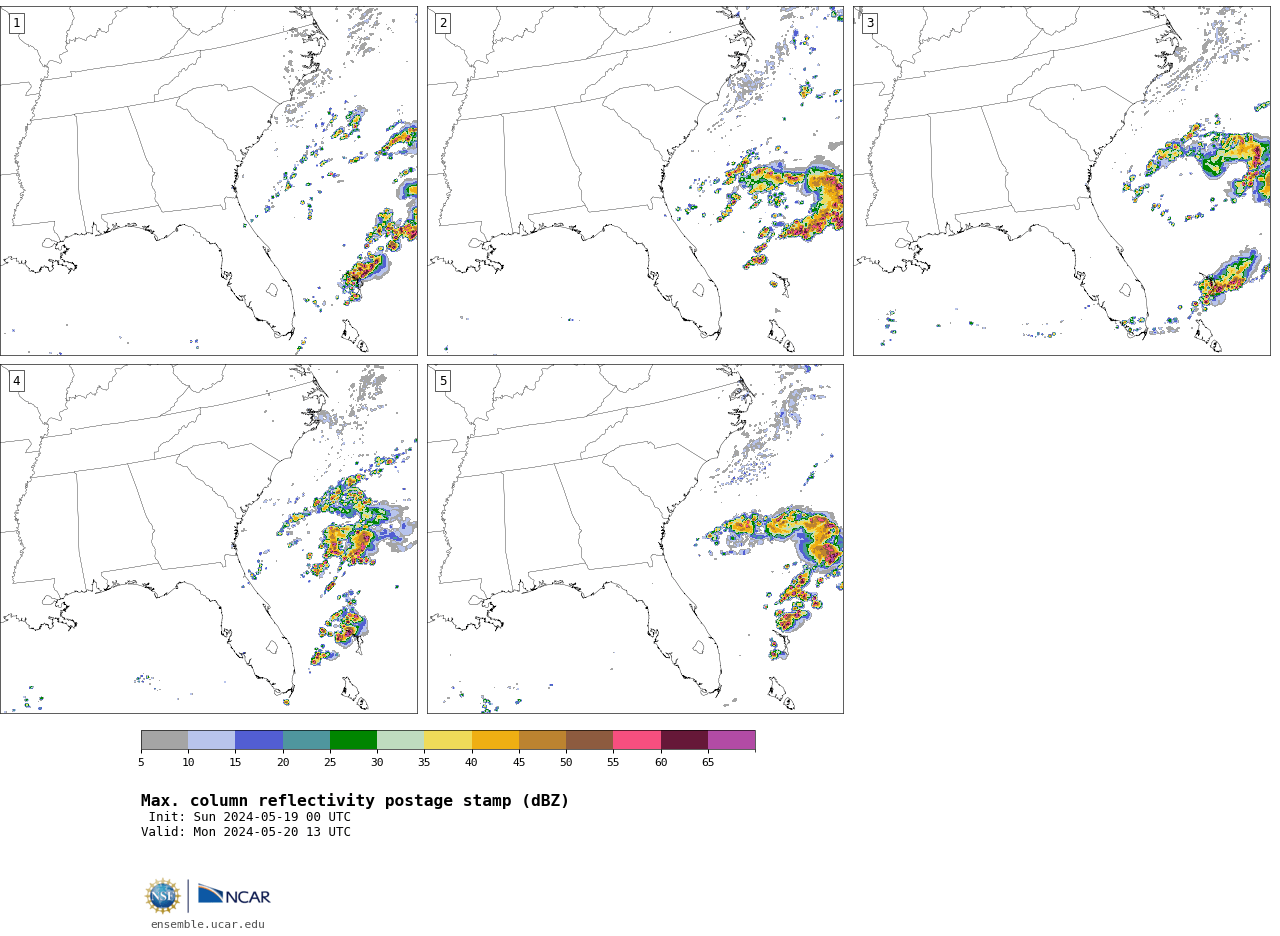Click the Max. column reflectivity title
Viewport: 1280px width, 936px height.
tap(355, 801)
